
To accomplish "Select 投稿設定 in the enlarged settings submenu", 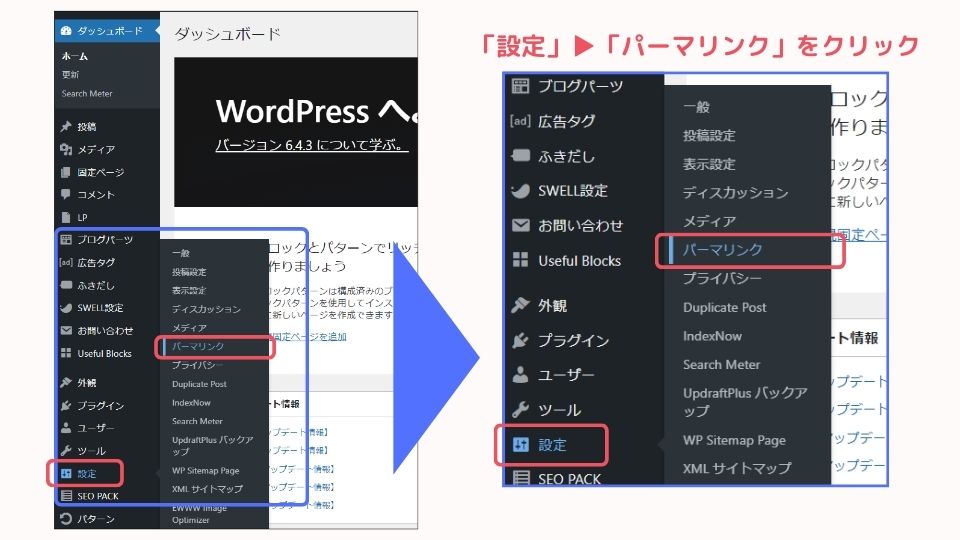I will coord(709,135).
